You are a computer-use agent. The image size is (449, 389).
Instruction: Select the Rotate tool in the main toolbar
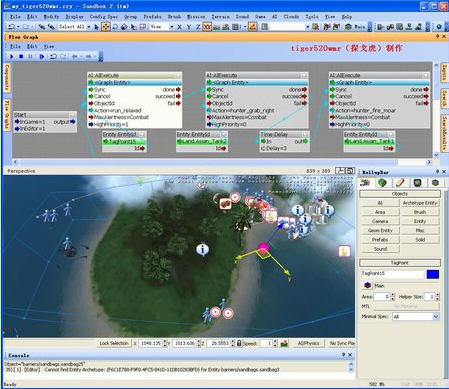pos(115,27)
